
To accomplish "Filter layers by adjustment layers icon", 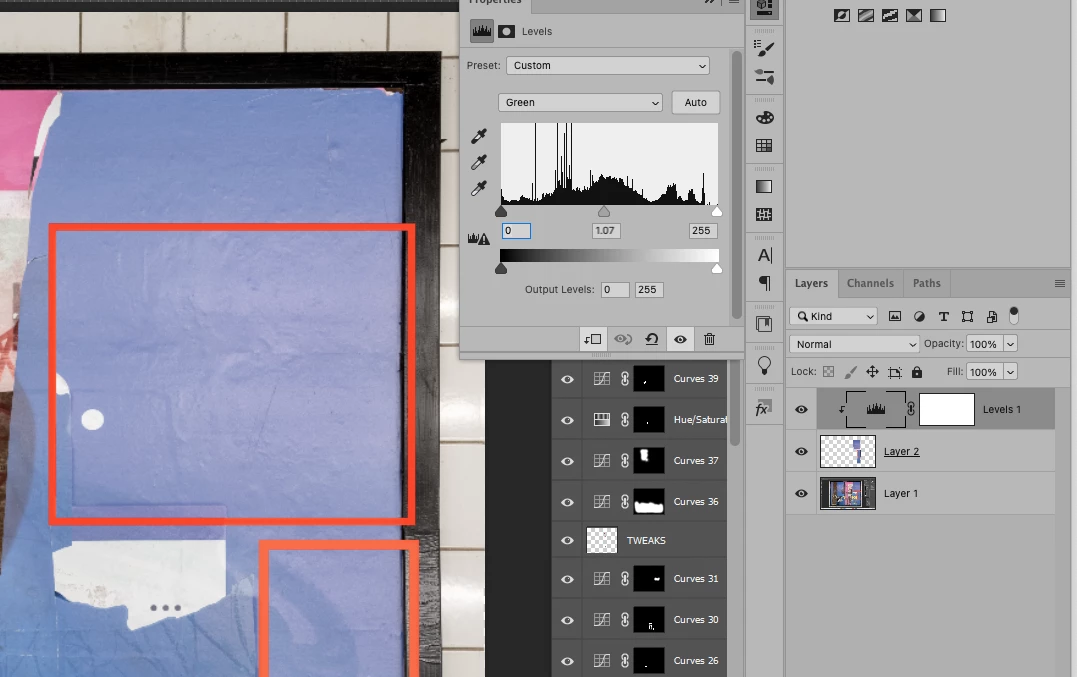I will tap(919, 317).
